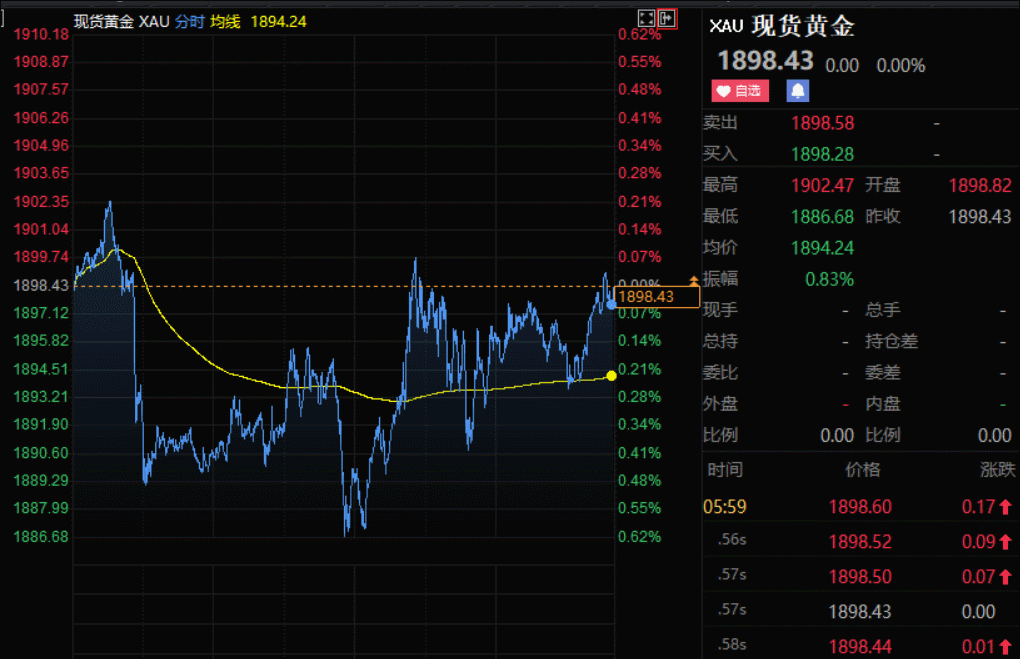Click the 卖出 price 1898.58
This screenshot has width=1020, height=659.
pos(823,122)
